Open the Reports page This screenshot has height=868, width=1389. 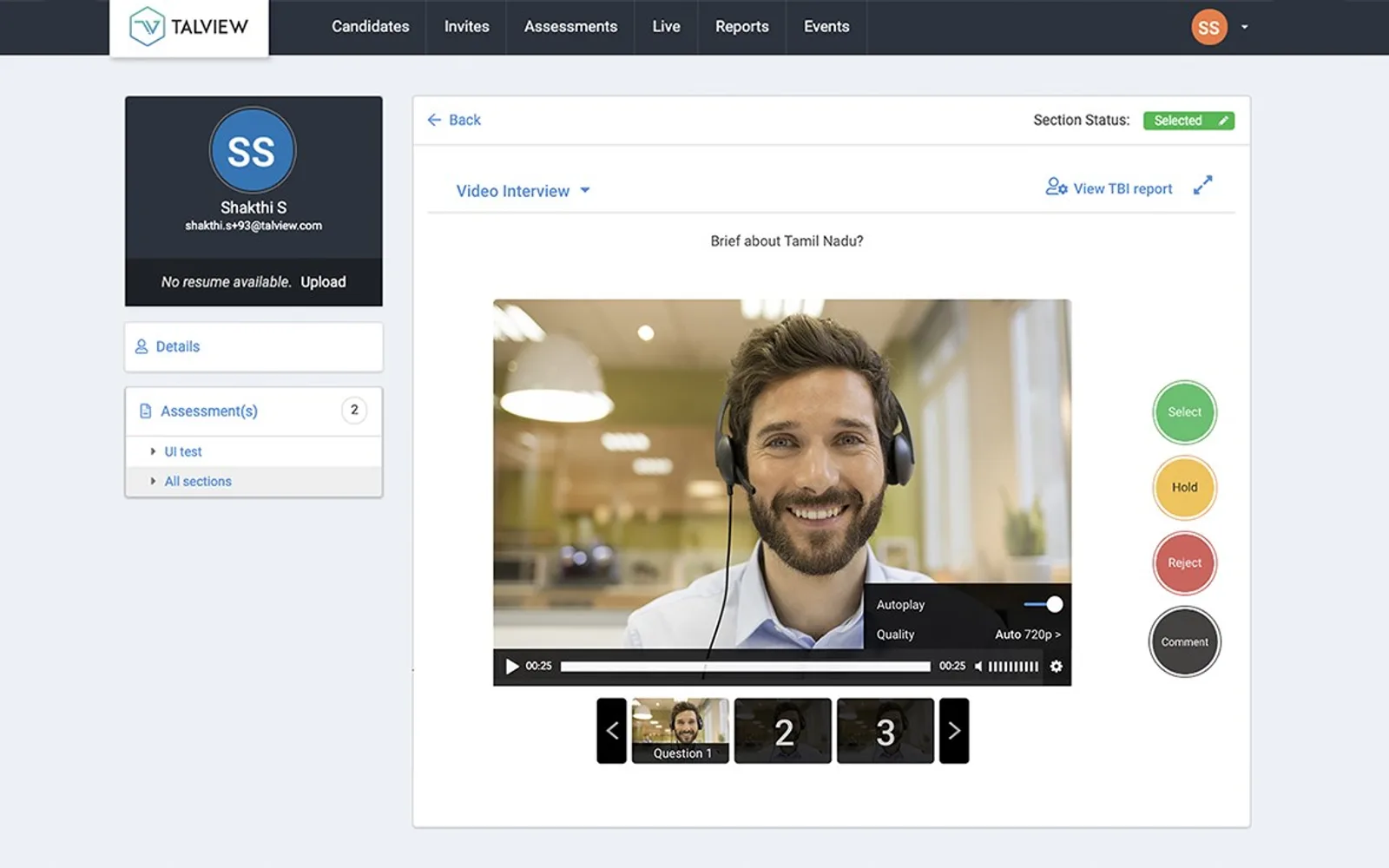(x=741, y=27)
